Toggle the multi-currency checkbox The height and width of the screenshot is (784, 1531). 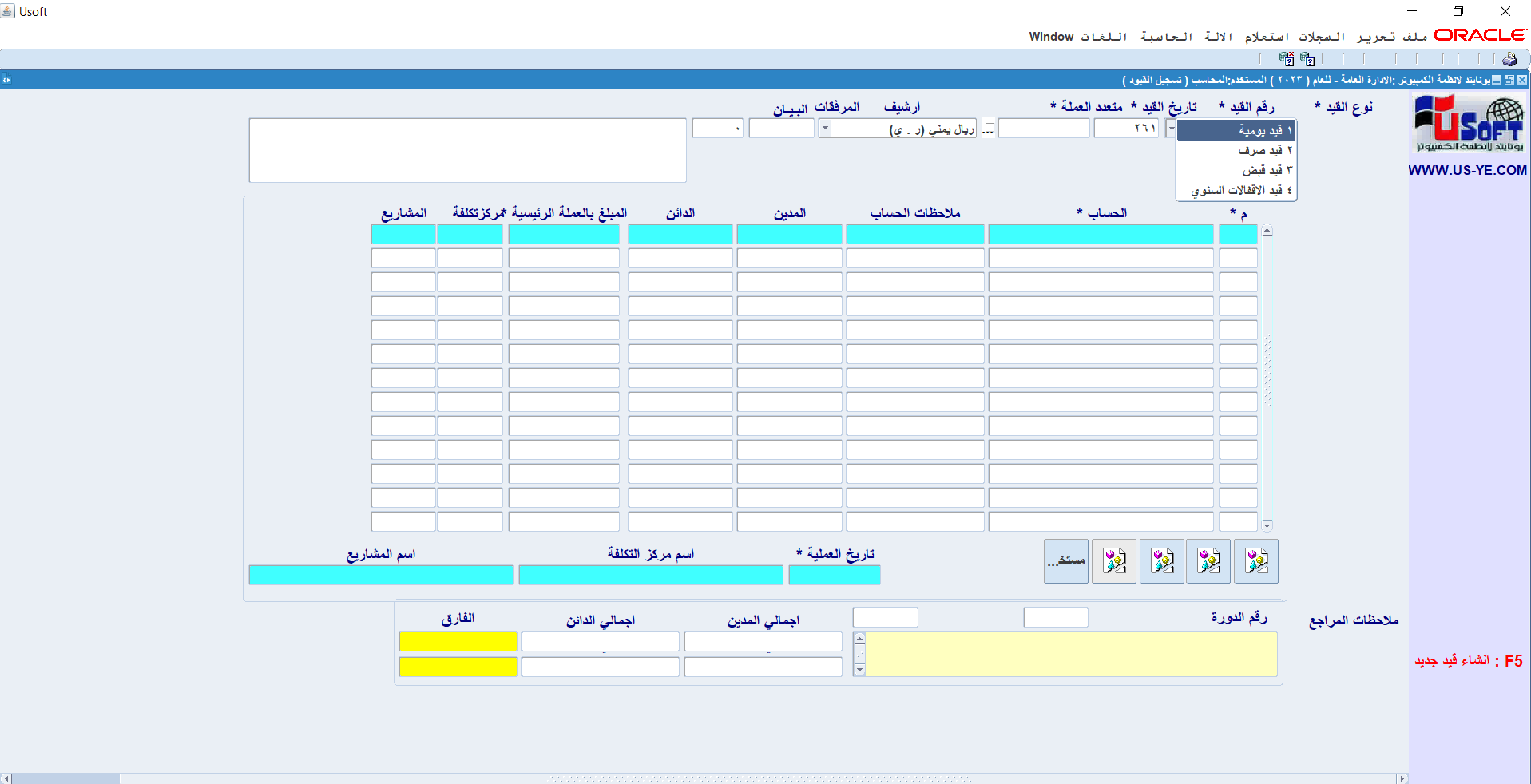point(988,129)
